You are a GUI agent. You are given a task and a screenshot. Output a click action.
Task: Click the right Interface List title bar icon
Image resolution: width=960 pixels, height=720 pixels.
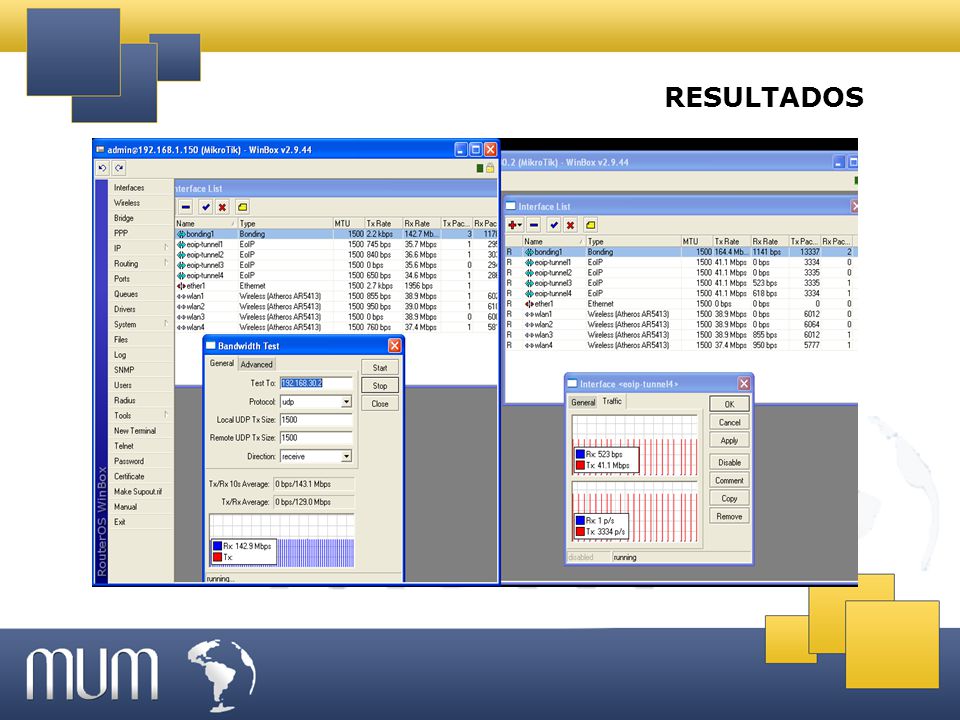click(510, 206)
